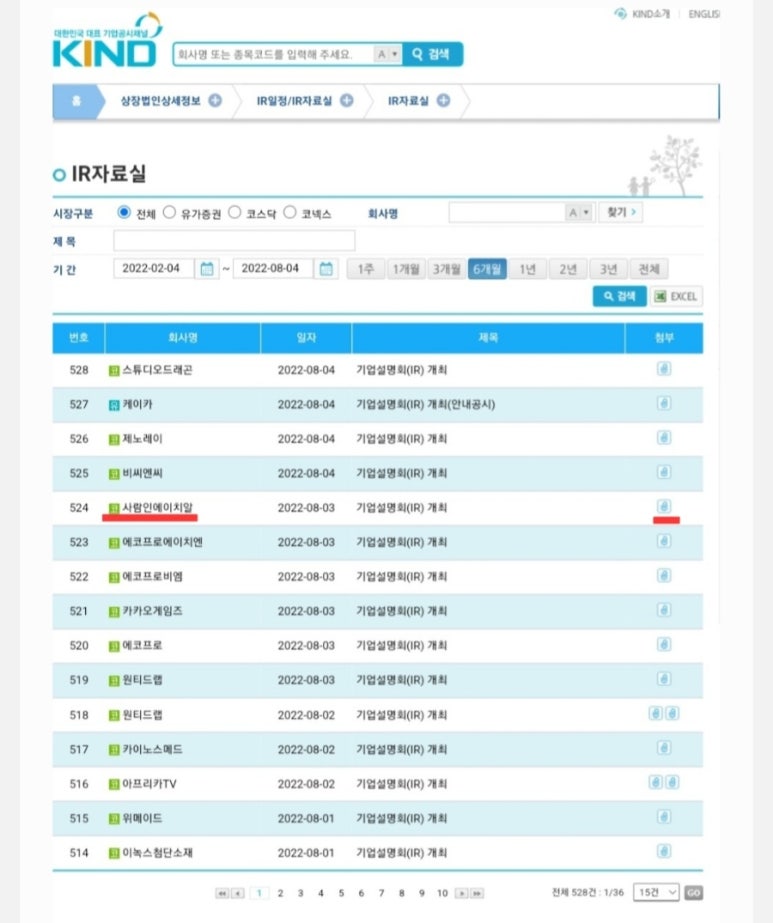Focus the 제목 title input field
Viewport: 773px width, 923px height.
(234, 241)
